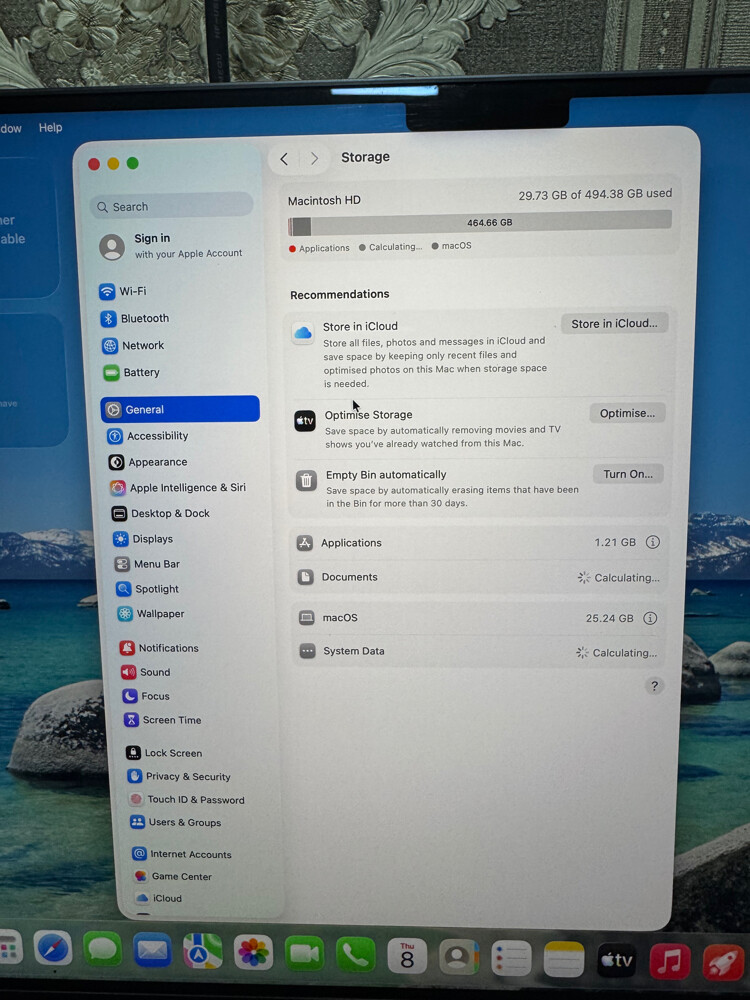The image size is (750, 1000).
Task: Open Menu Bar settings
Action: (x=147, y=564)
